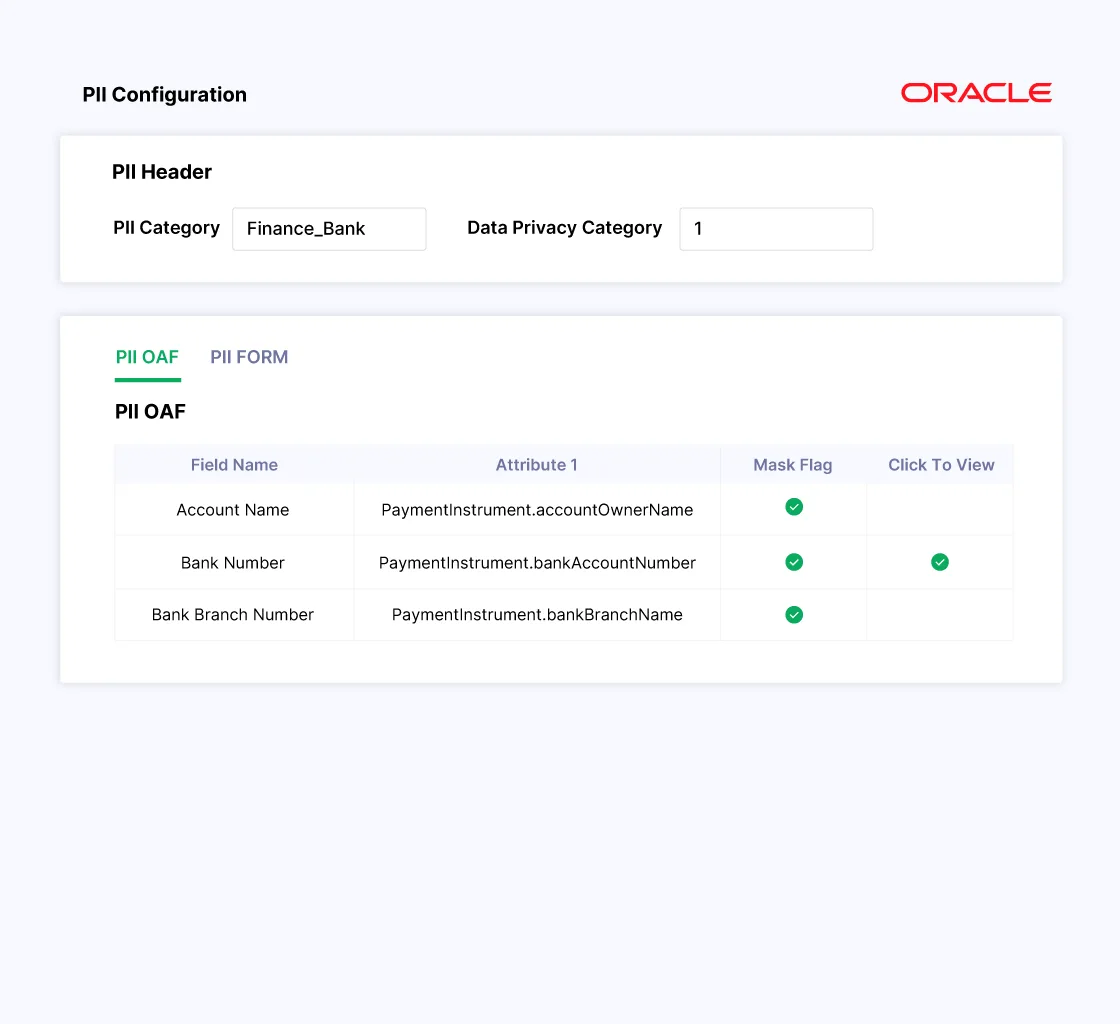Toggle Mask Flag checkmark for Account Name
This screenshot has height=1024, width=1120.
coord(794,507)
